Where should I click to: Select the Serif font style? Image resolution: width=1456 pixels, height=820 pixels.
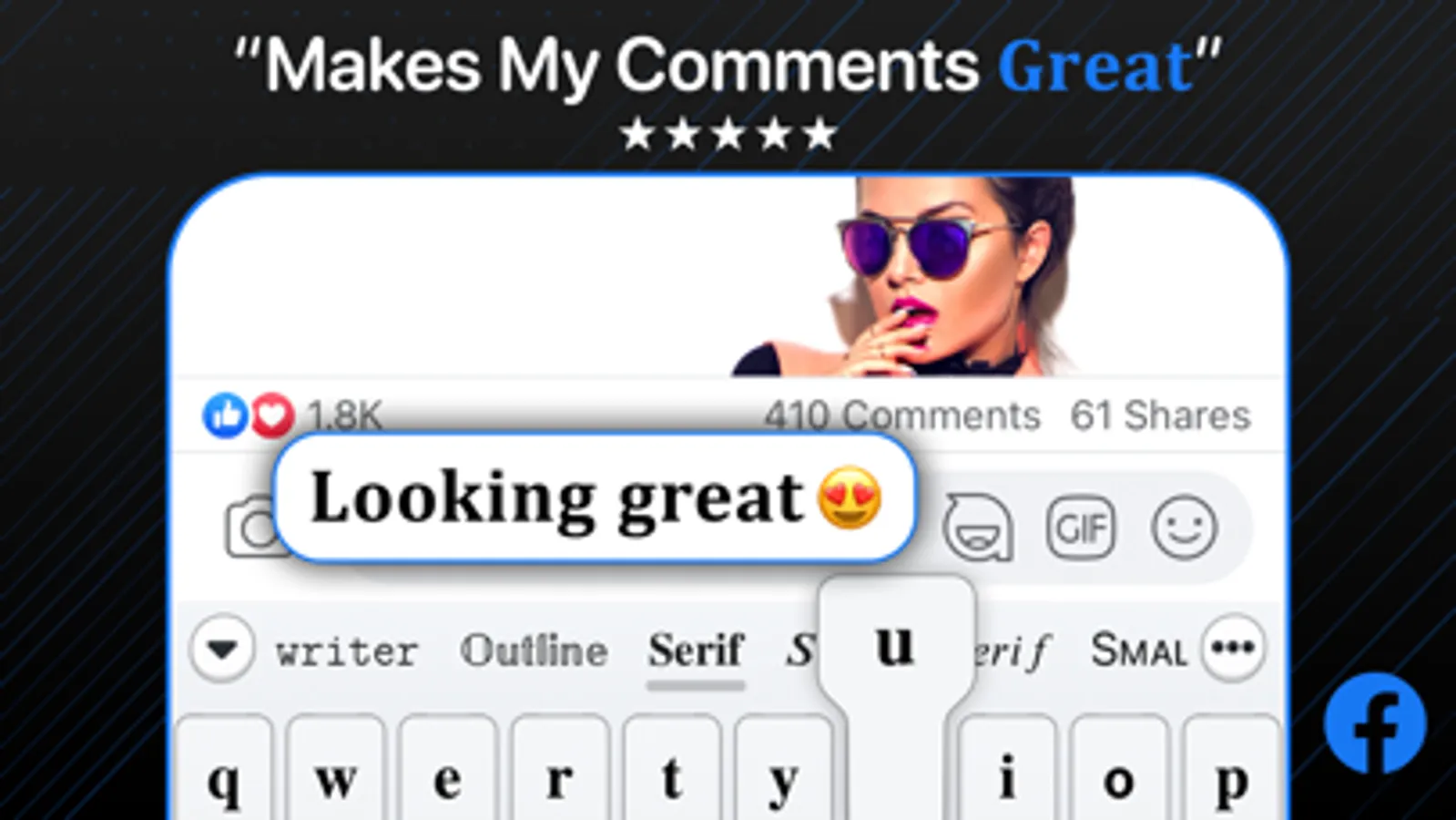[697, 651]
